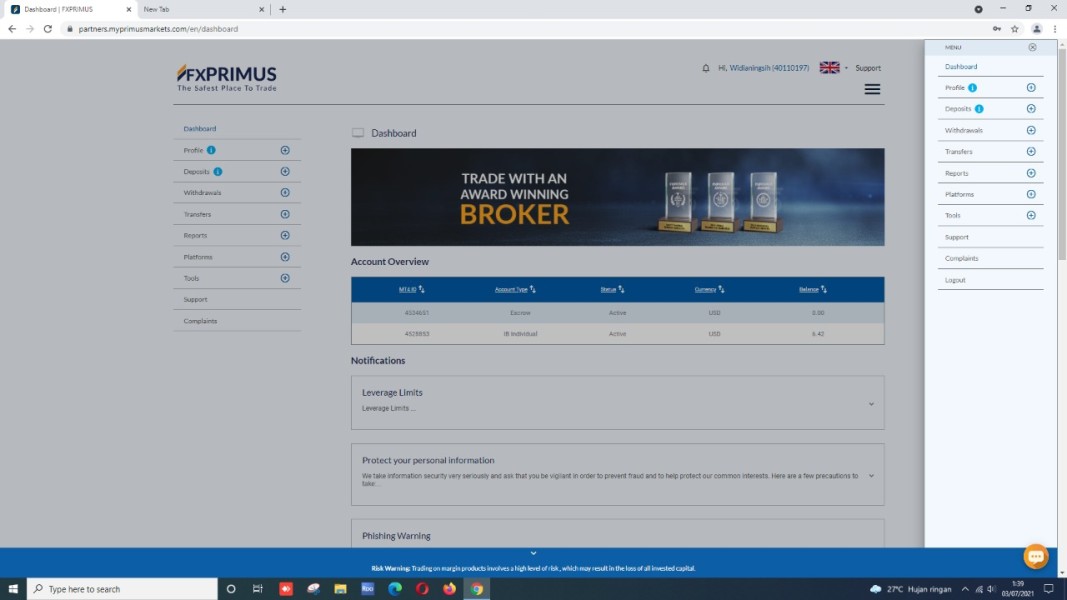1067x600 pixels.
Task: Click the browser address bar
Action: tap(524, 29)
